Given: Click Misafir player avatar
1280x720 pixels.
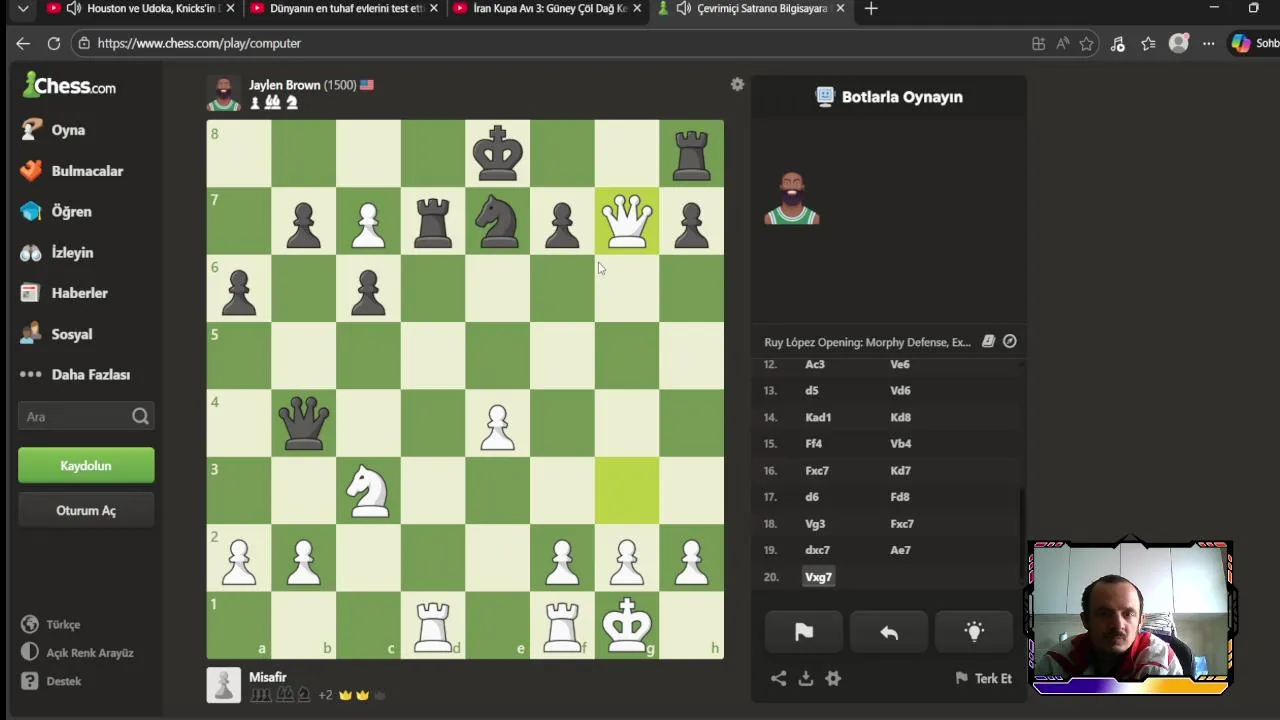Looking at the screenshot, I should point(224,685).
